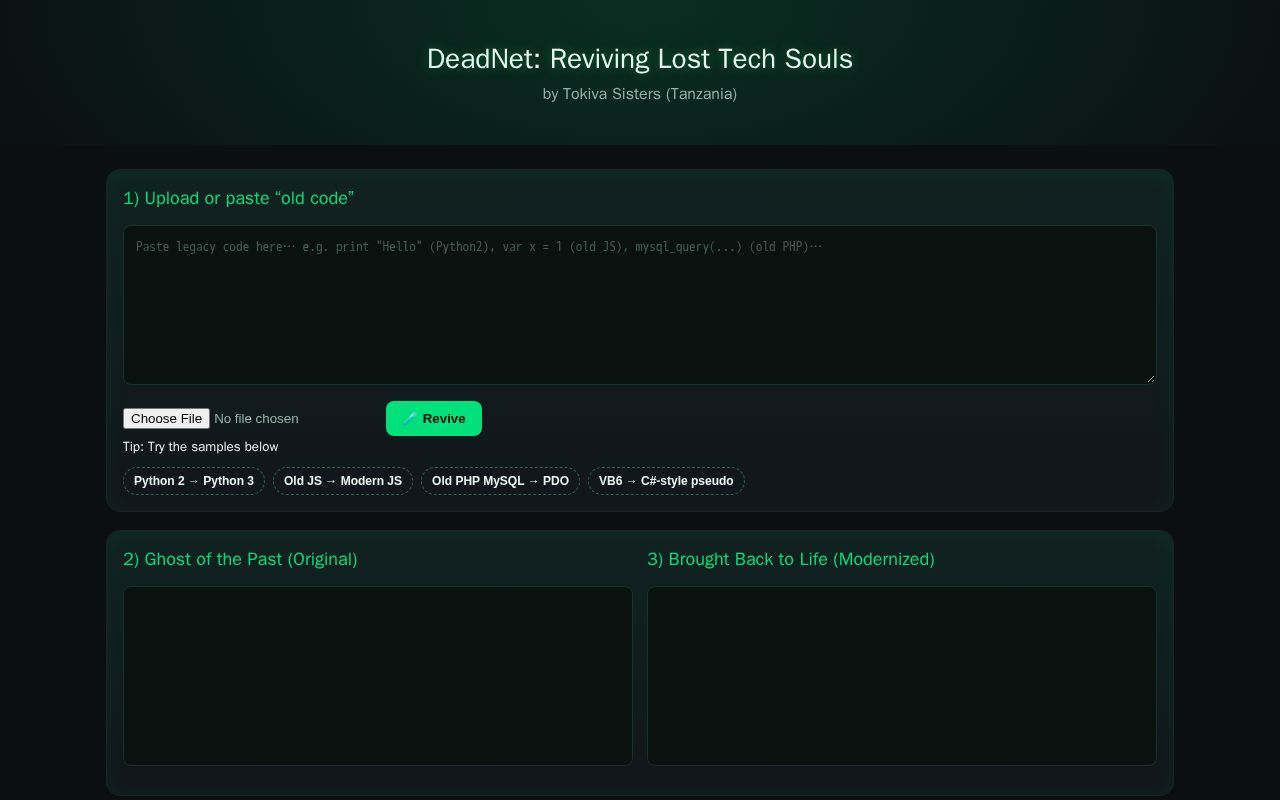Click the 'No file chosen' text
This screenshot has width=1280, height=800.
click(256, 418)
